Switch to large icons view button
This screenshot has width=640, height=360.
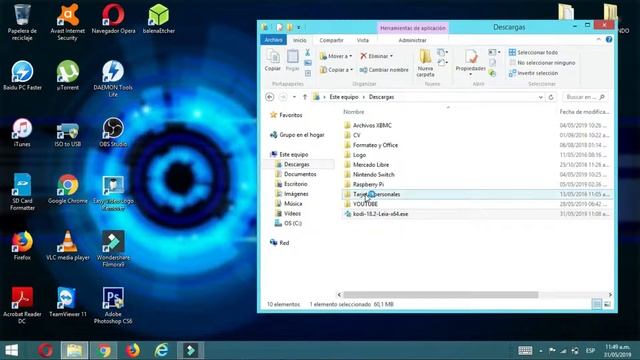[607, 304]
